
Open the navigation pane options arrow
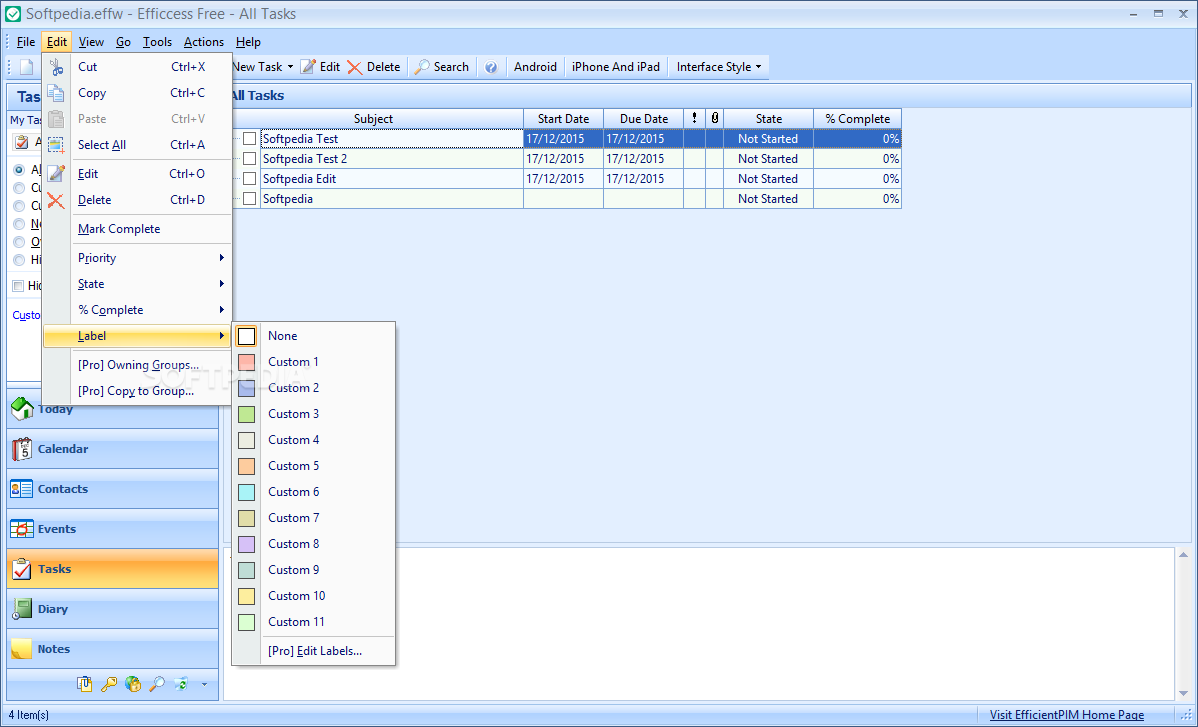[x=204, y=684]
